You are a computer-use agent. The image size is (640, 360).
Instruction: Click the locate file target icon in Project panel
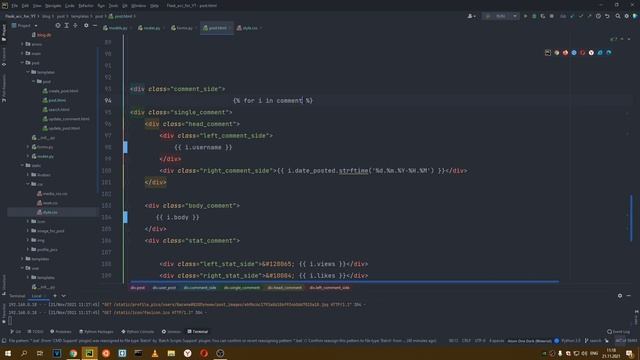coord(58,25)
